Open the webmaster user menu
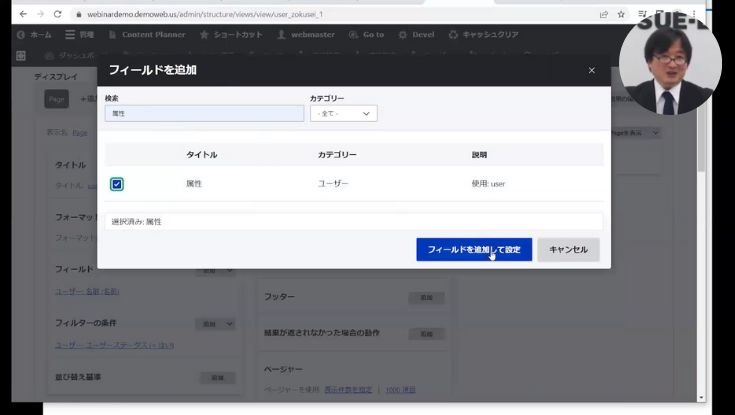Viewport: 735px width, 415px height. tap(306, 35)
